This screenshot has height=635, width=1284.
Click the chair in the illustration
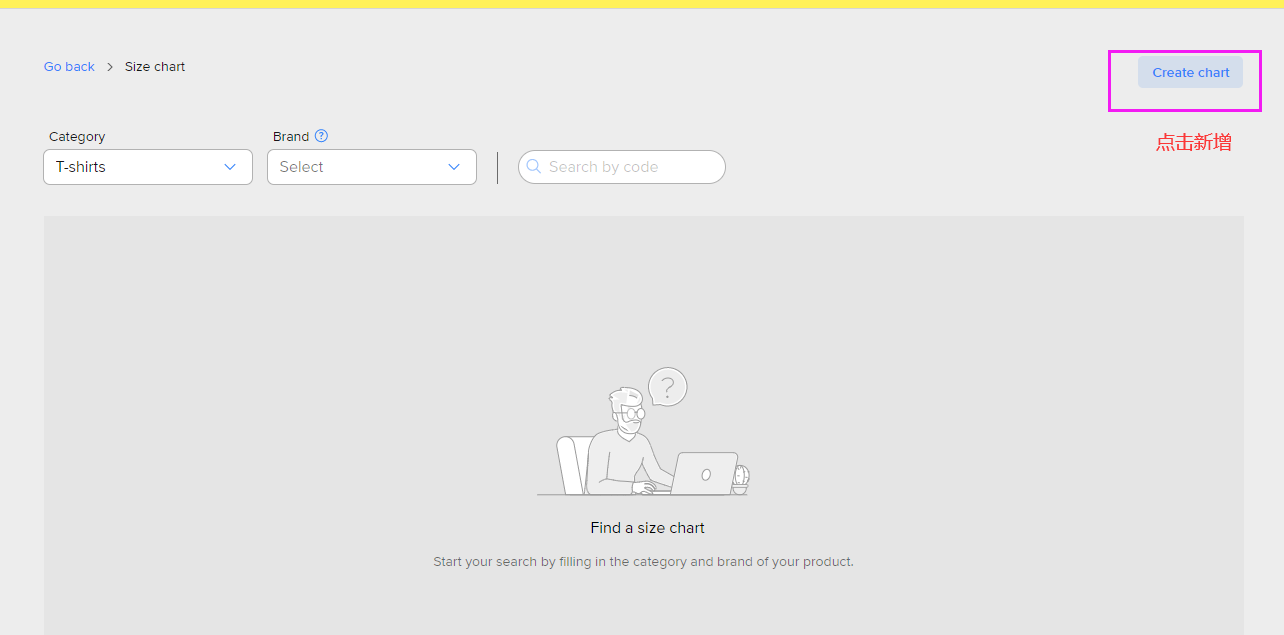(x=572, y=465)
